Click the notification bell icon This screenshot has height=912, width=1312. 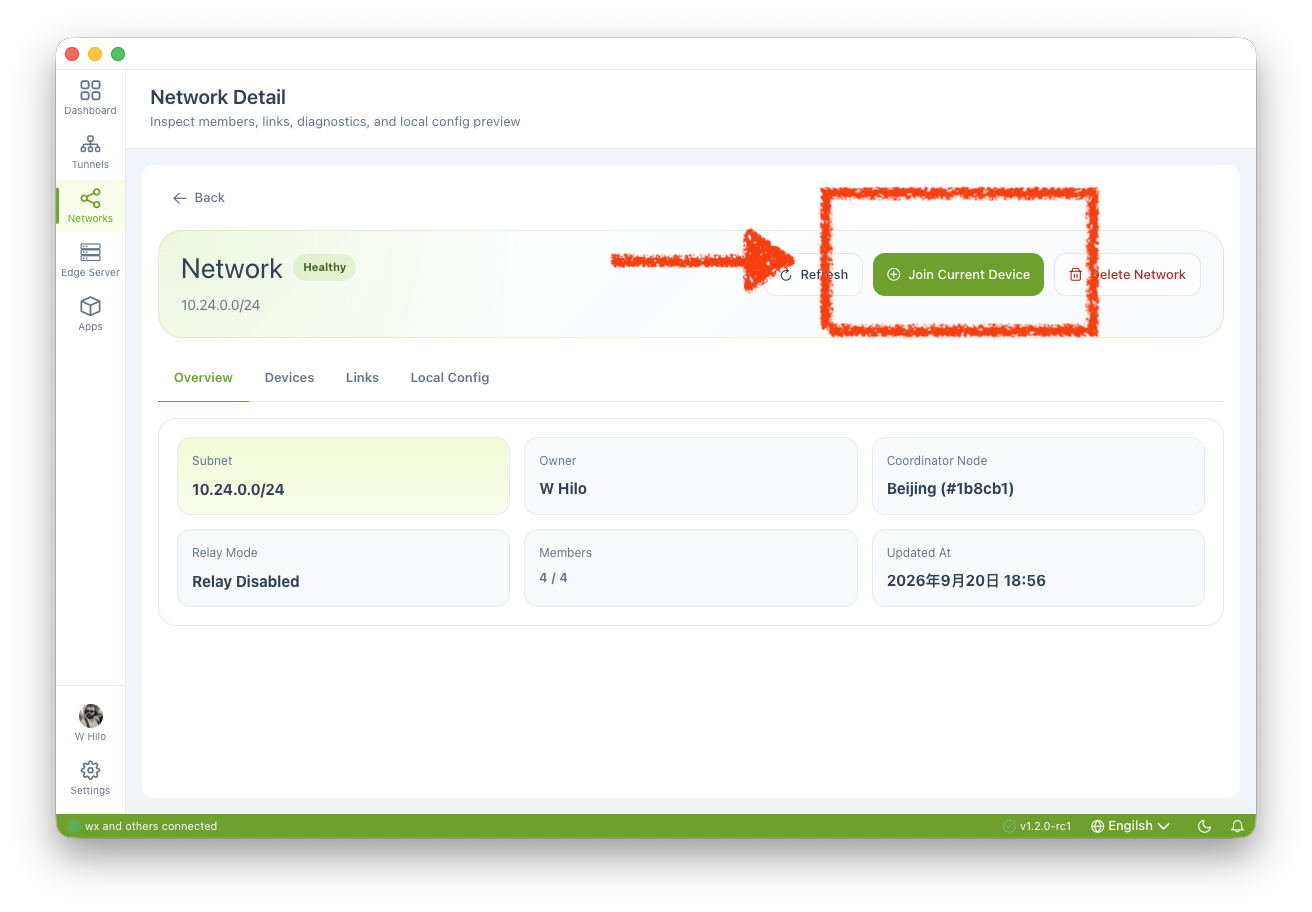(x=1237, y=826)
